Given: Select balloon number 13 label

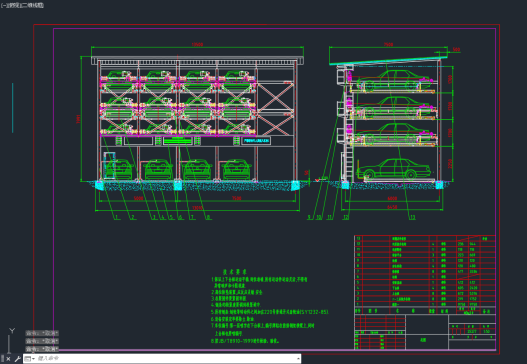Looking at the screenshot, I should coord(412,217).
